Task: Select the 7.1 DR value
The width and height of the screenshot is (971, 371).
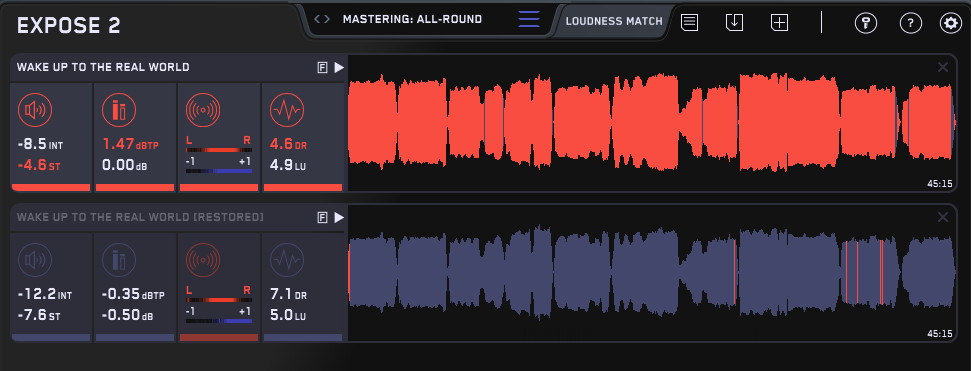Action: click(x=289, y=295)
